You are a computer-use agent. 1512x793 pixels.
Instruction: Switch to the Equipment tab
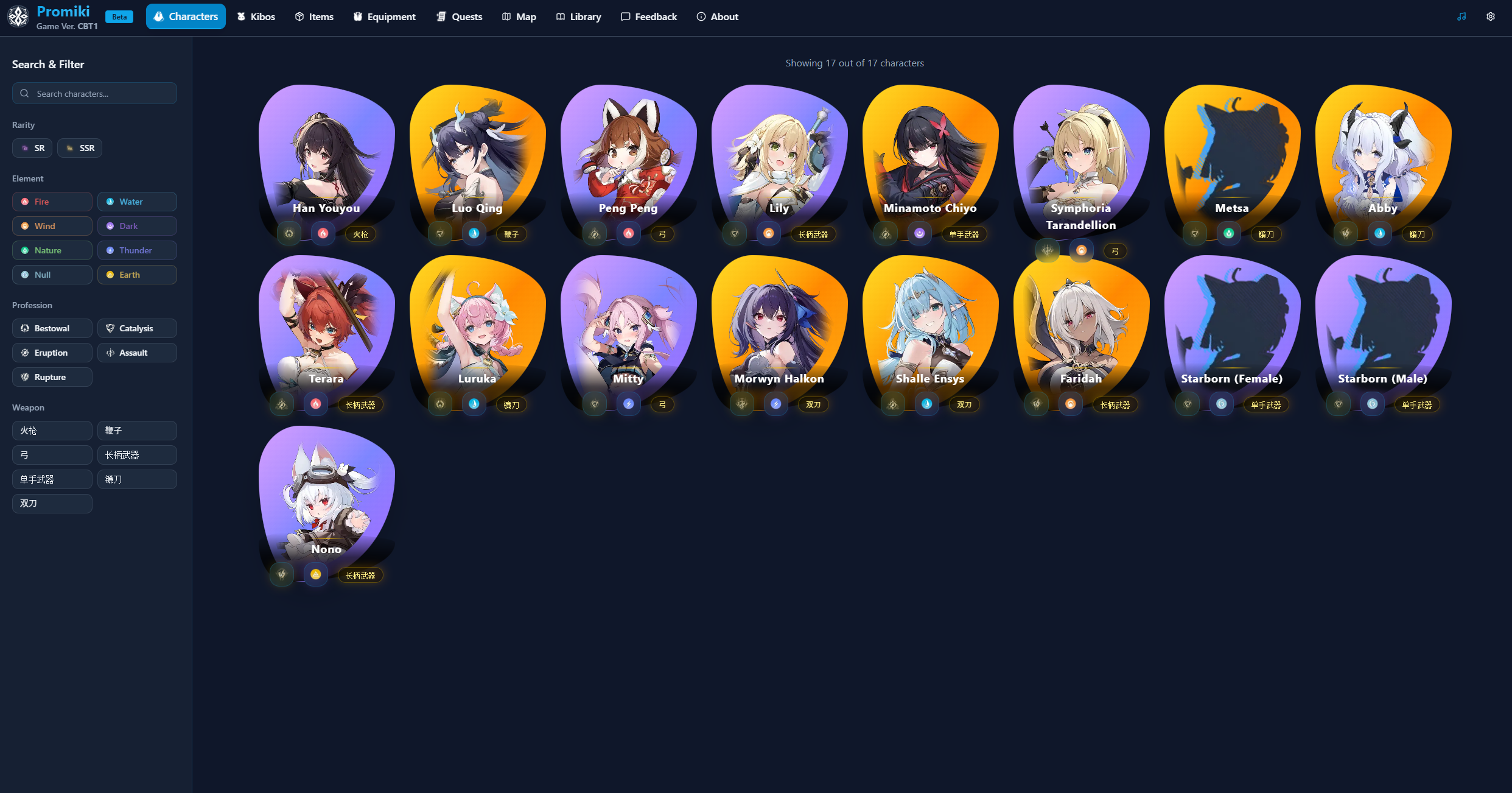[384, 16]
